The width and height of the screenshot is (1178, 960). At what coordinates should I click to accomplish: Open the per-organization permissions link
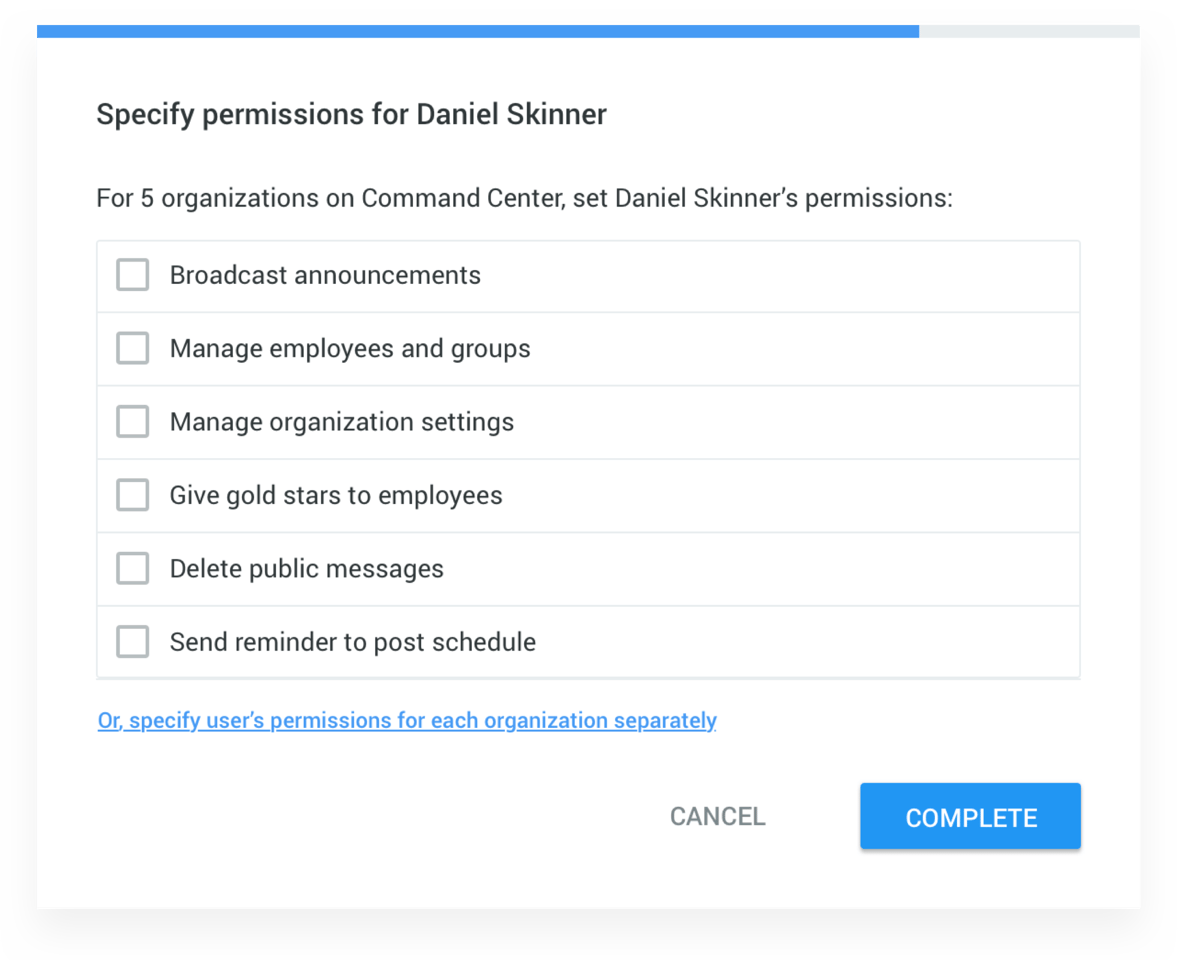click(x=407, y=720)
